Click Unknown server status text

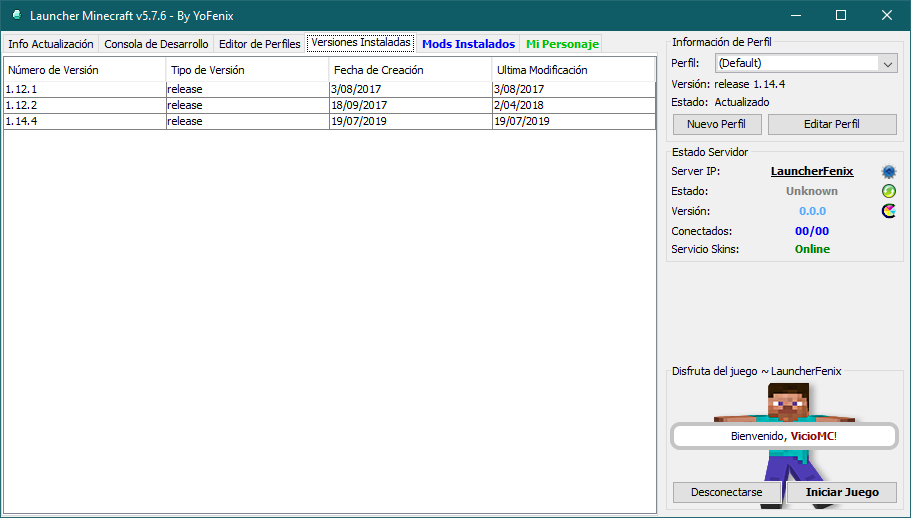point(812,191)
